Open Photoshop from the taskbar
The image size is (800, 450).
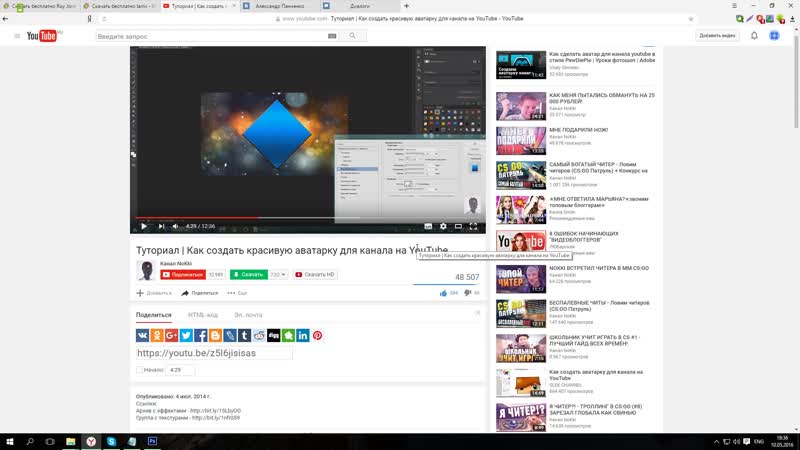[152, 441]
